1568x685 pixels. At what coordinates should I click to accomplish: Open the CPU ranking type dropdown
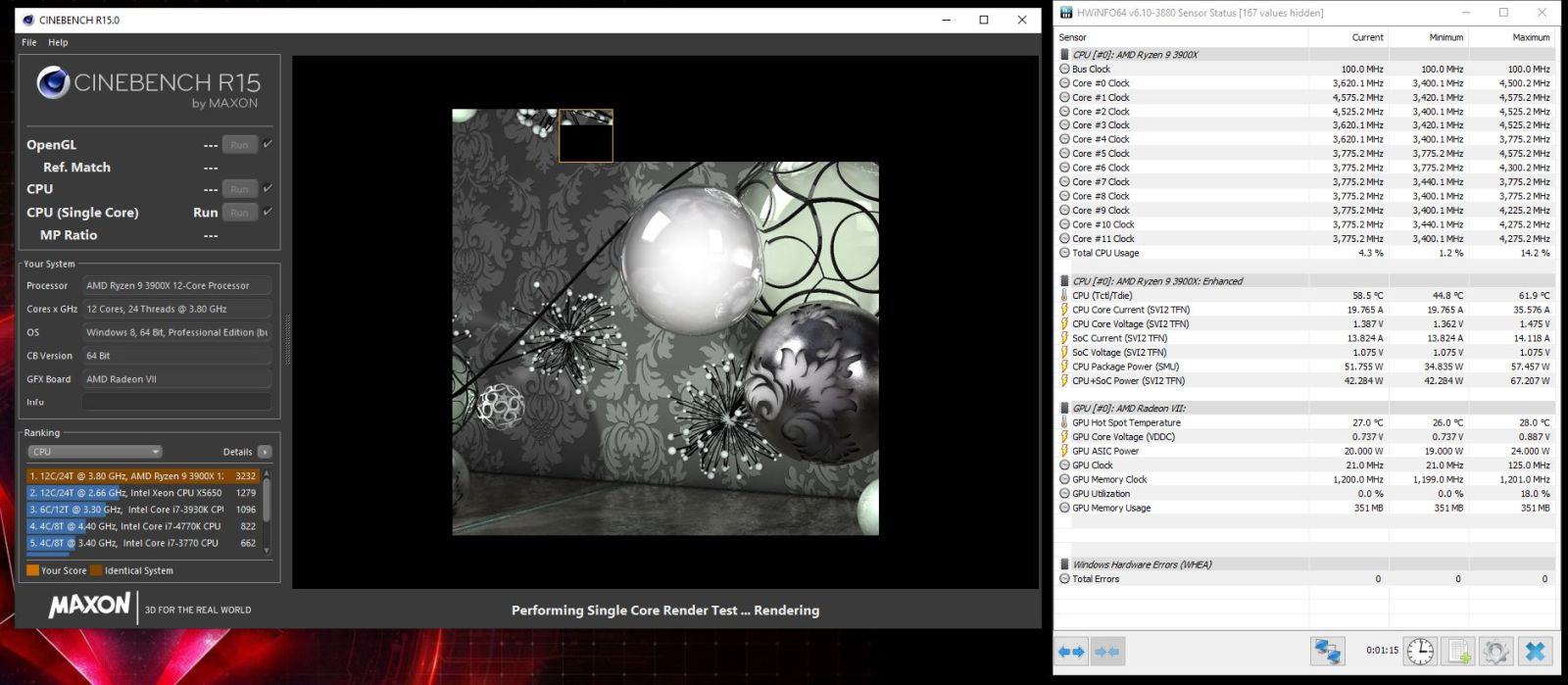(x=95, y=452)
